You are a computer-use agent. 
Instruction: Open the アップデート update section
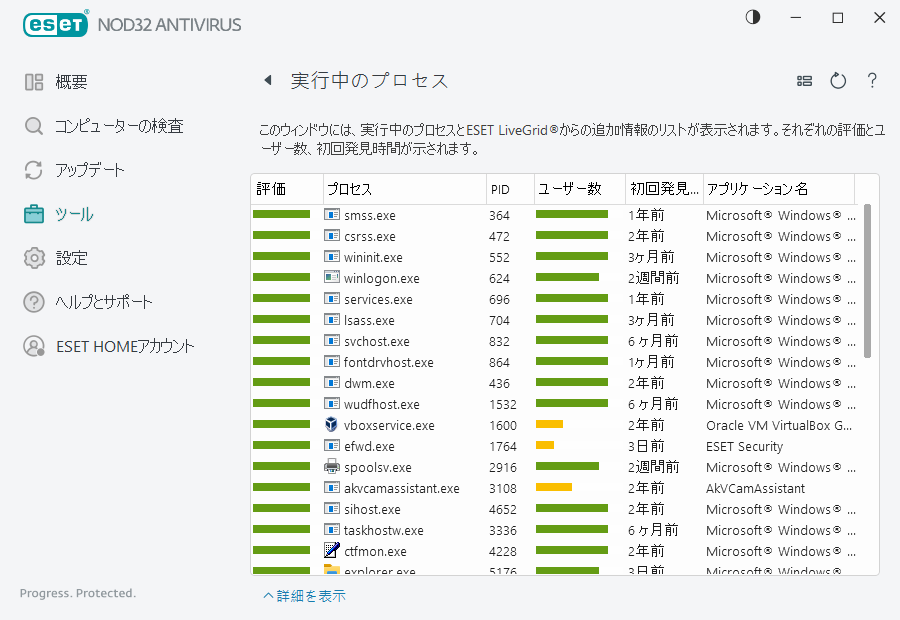point(89,170)
